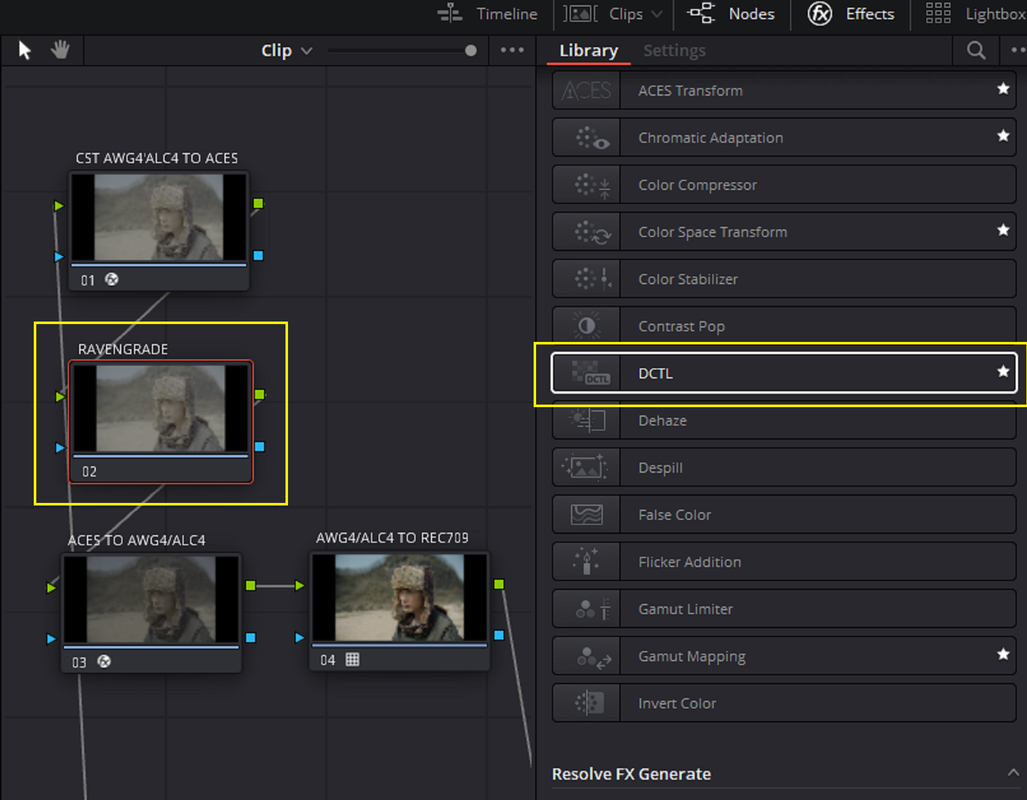This screenshot has height=800, width=1027.
Task: Open the Lightbox view
Action: click(x=976, y=14)
